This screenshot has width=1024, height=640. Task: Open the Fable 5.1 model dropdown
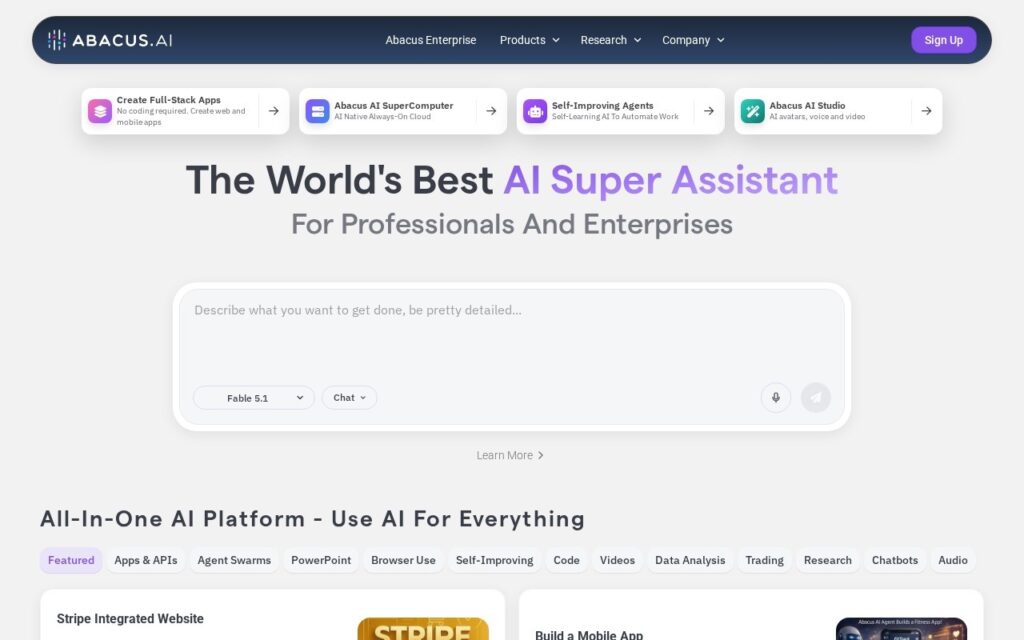(x=254, y=398)
